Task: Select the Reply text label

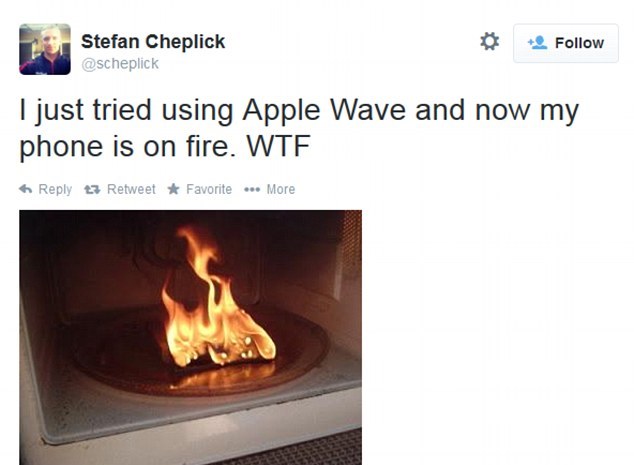Action: click(x=55, y=189)
